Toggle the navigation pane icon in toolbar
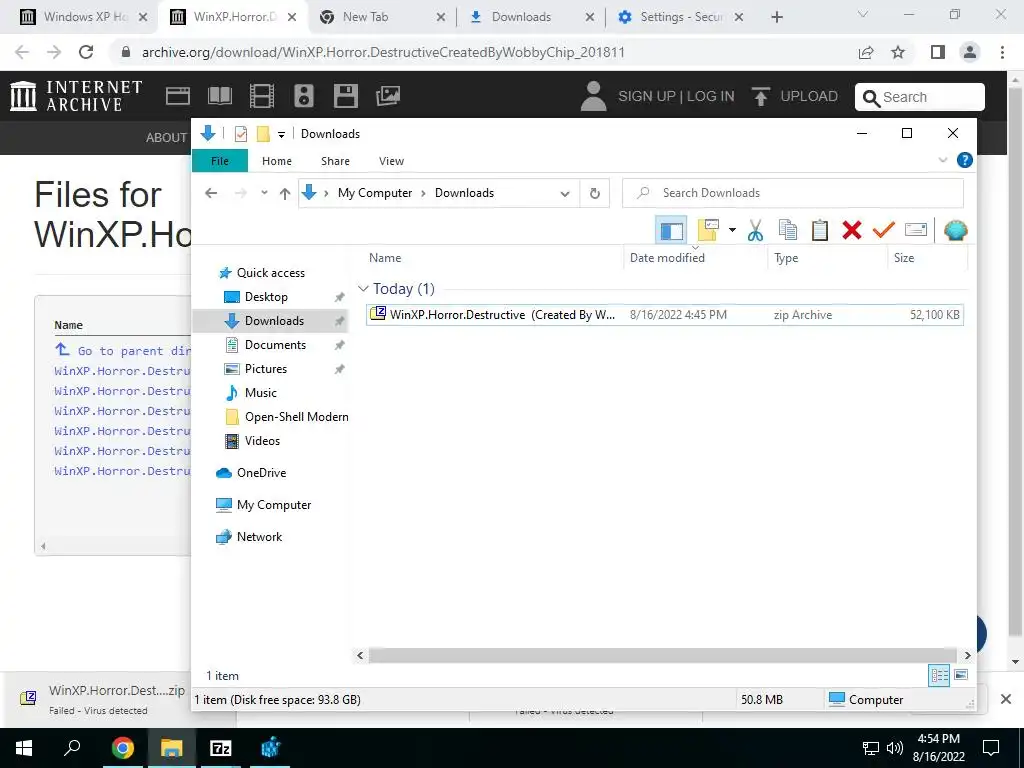The image size is (1024, 768). coord(671,230)
